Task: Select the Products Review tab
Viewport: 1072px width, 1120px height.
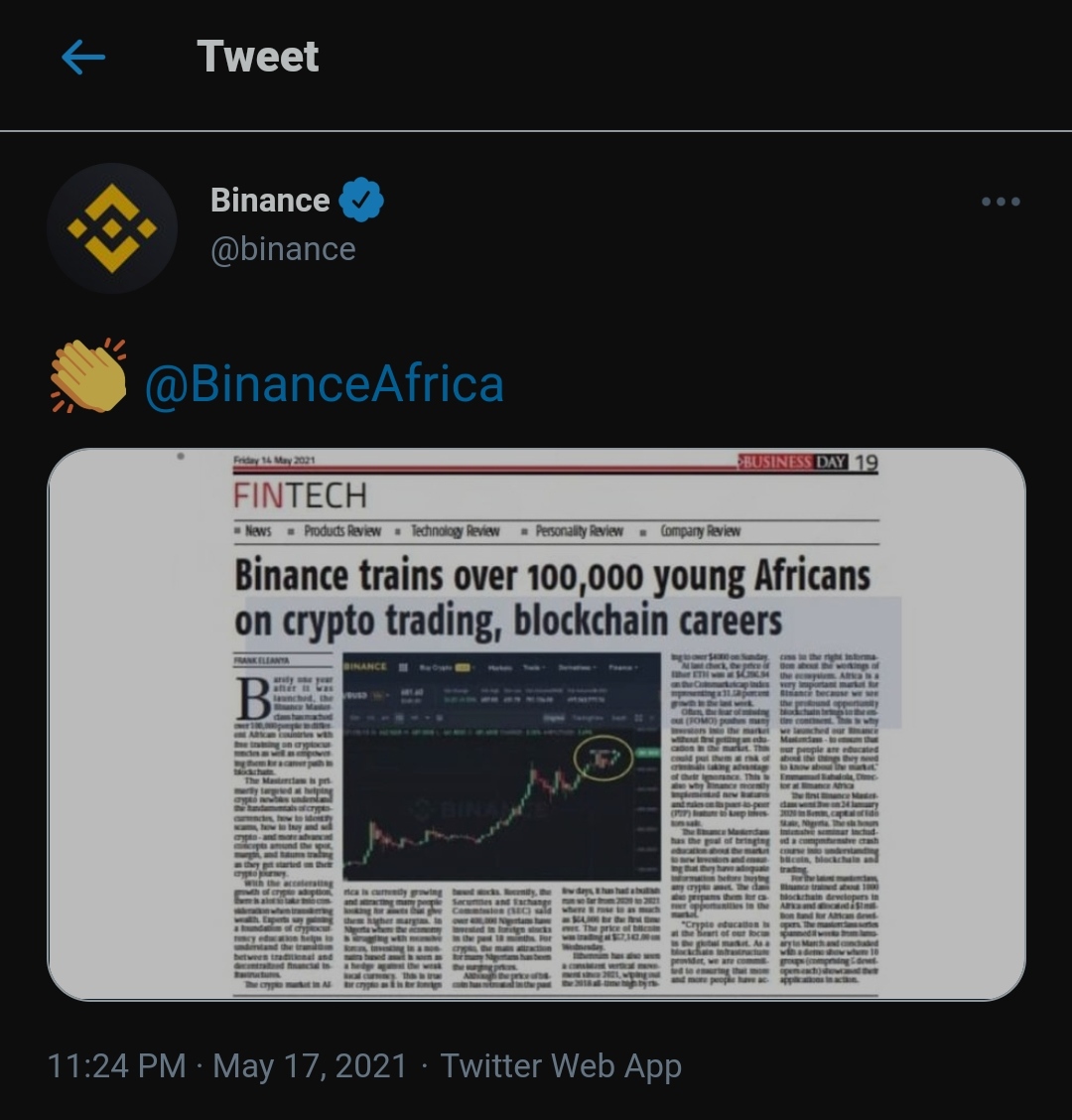Action: click(x=341, y=531)
